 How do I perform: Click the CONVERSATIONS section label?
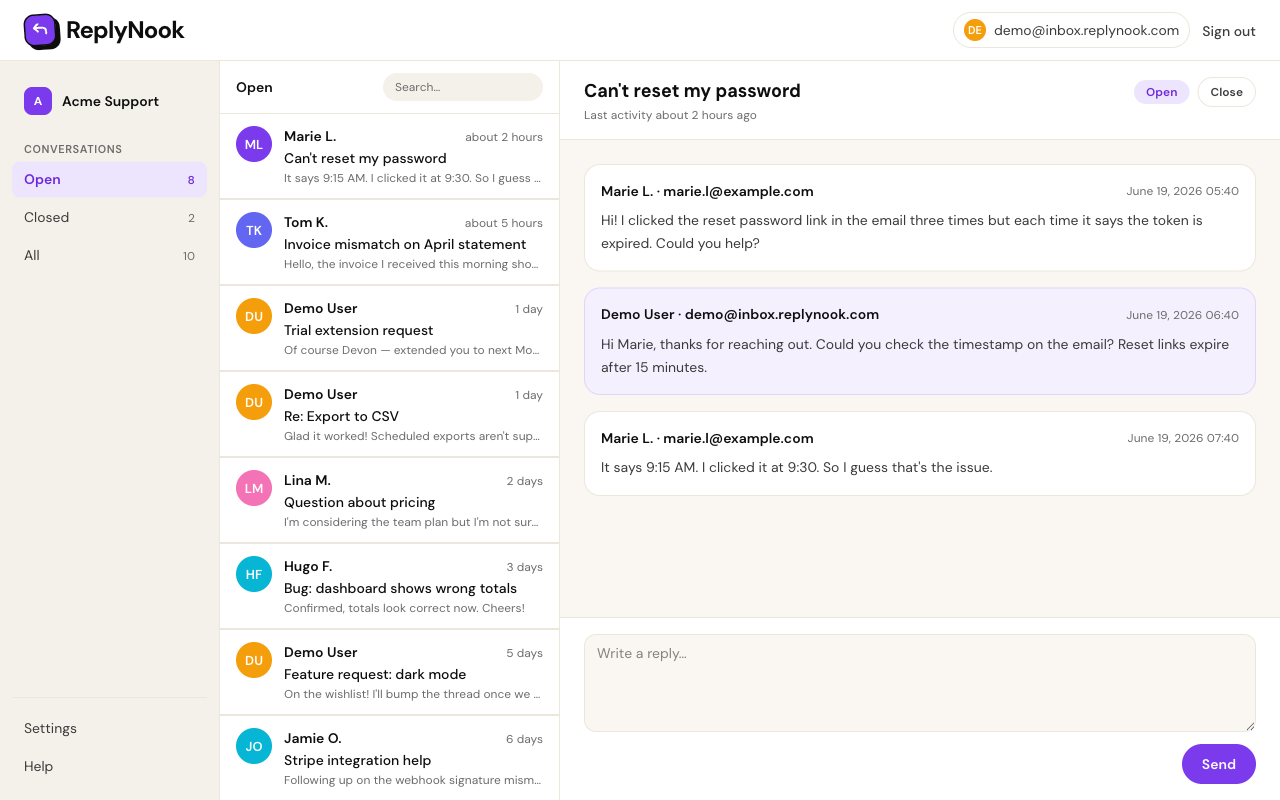tap(73, 149)
